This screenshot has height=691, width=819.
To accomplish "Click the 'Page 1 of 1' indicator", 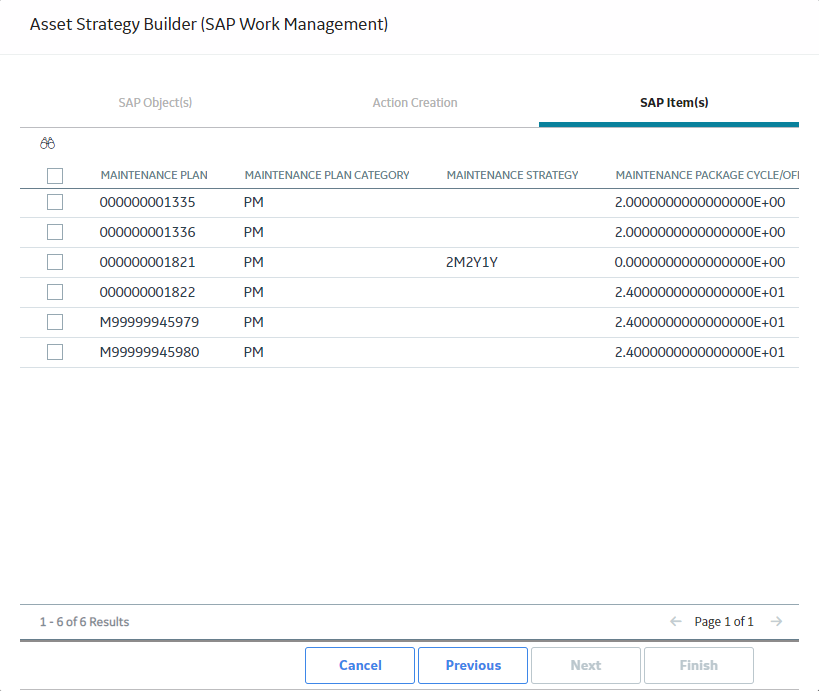I will [x=724, y=622].
